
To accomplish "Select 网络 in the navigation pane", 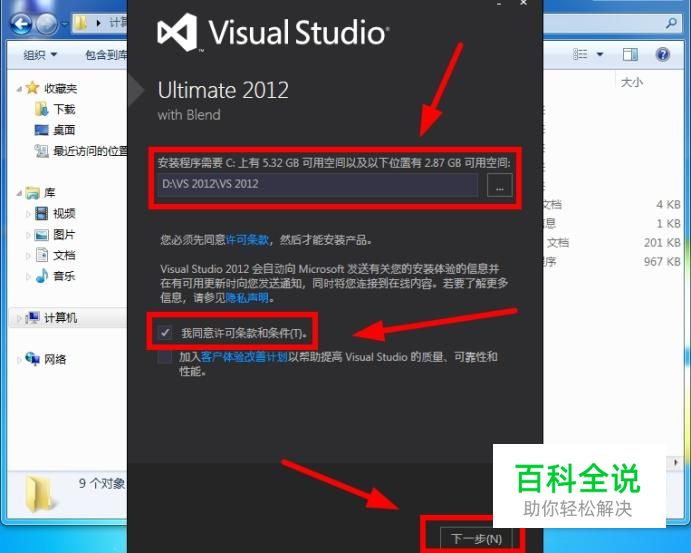I will point(55,359).
